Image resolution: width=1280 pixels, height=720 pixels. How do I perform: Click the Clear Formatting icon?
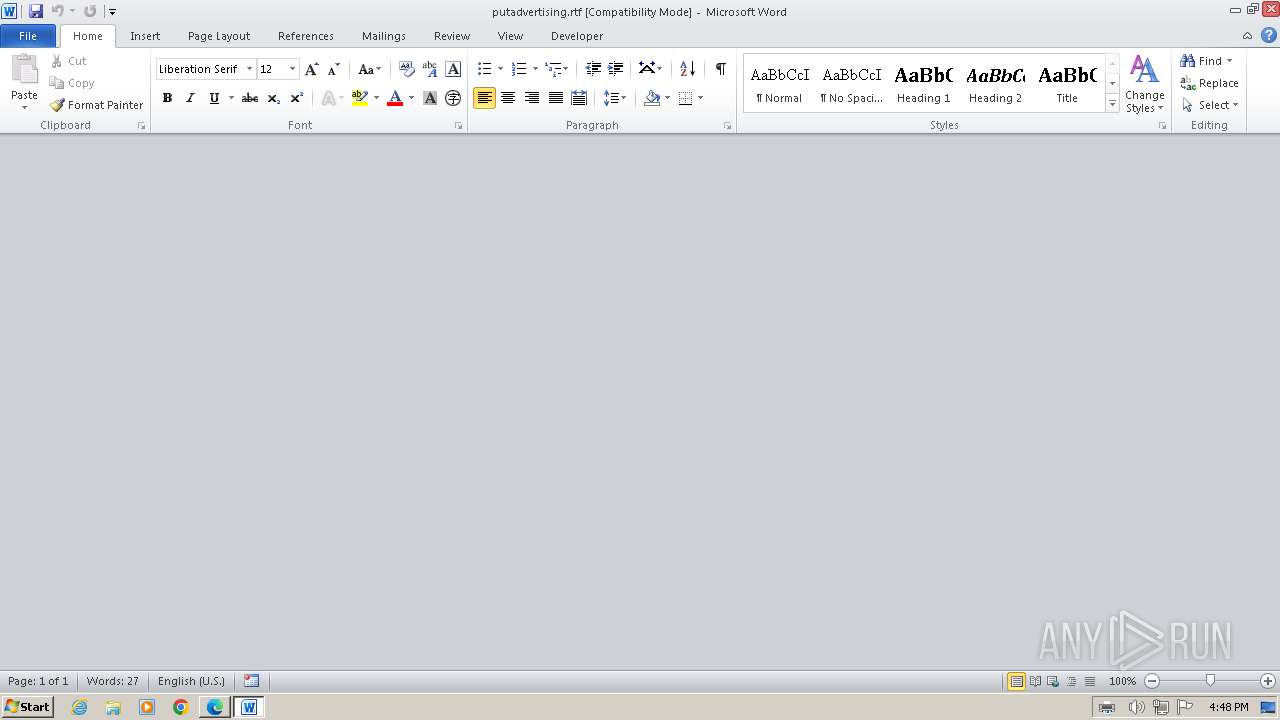pyautogui.click(x=406, y=69)
